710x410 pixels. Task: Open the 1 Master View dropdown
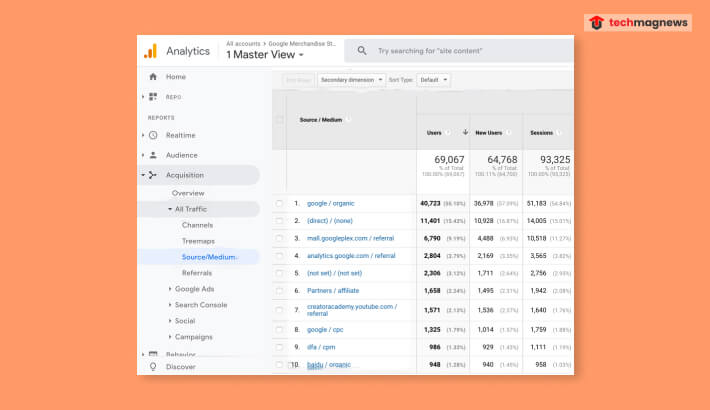pyautogui.click(x=265, y=55)
